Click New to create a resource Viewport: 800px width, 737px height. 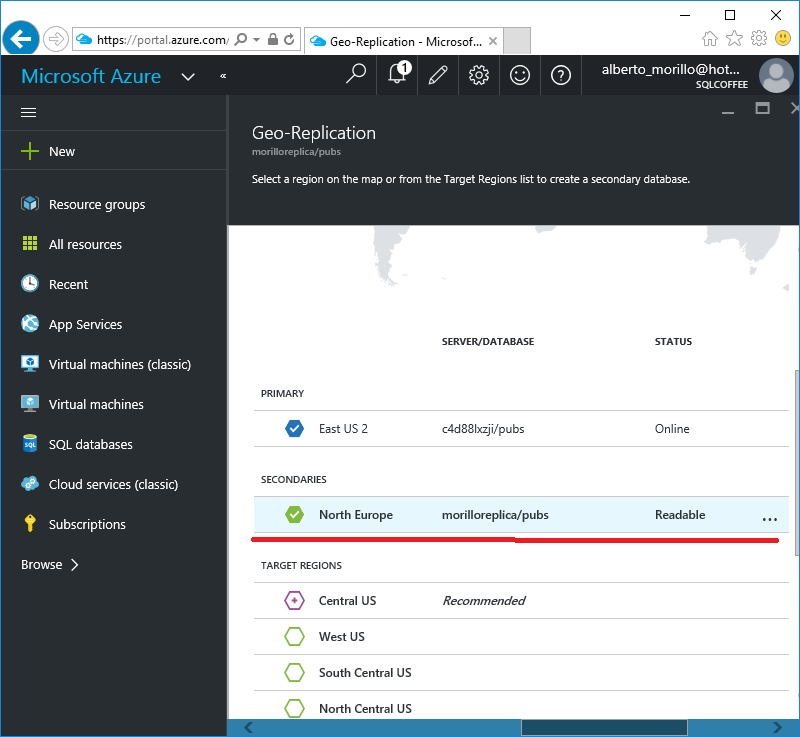113,151
